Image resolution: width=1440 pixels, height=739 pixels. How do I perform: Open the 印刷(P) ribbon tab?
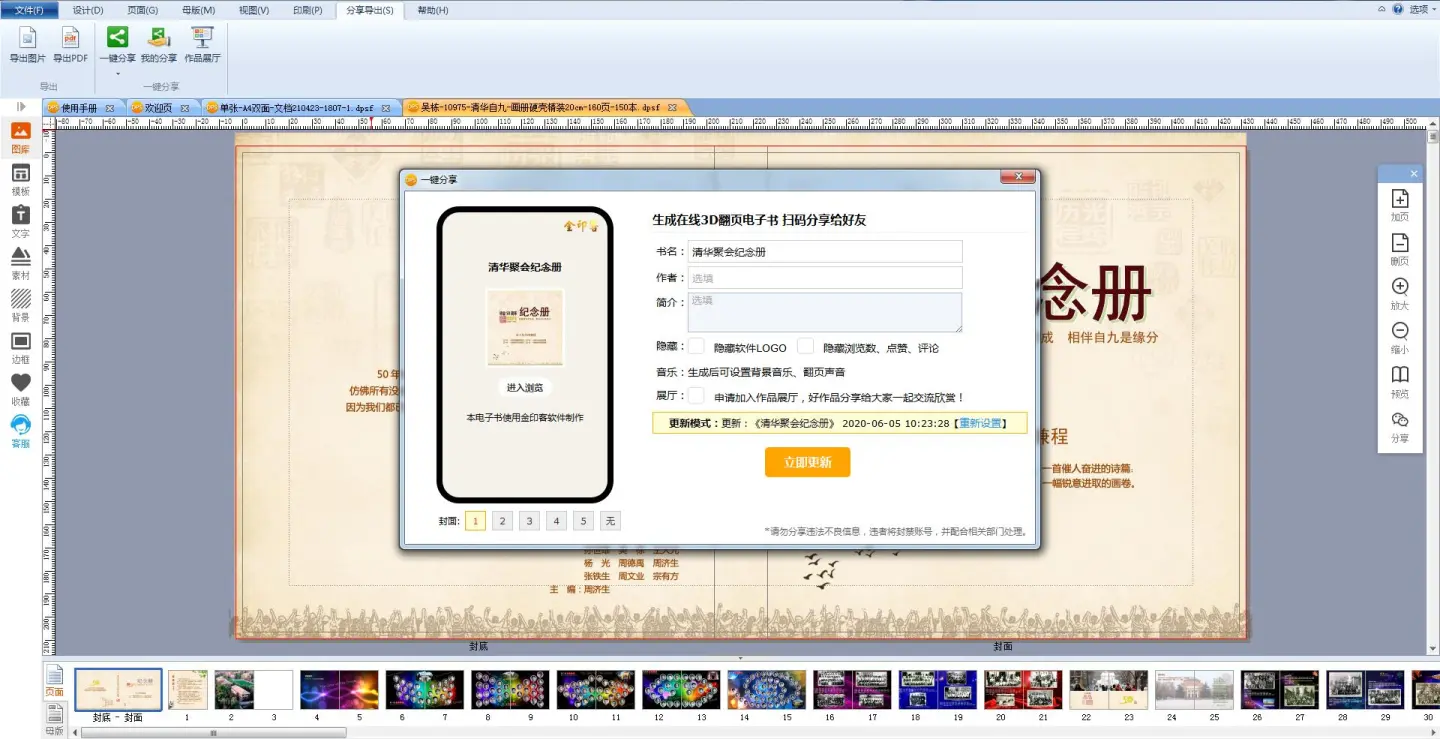point(307,10)
